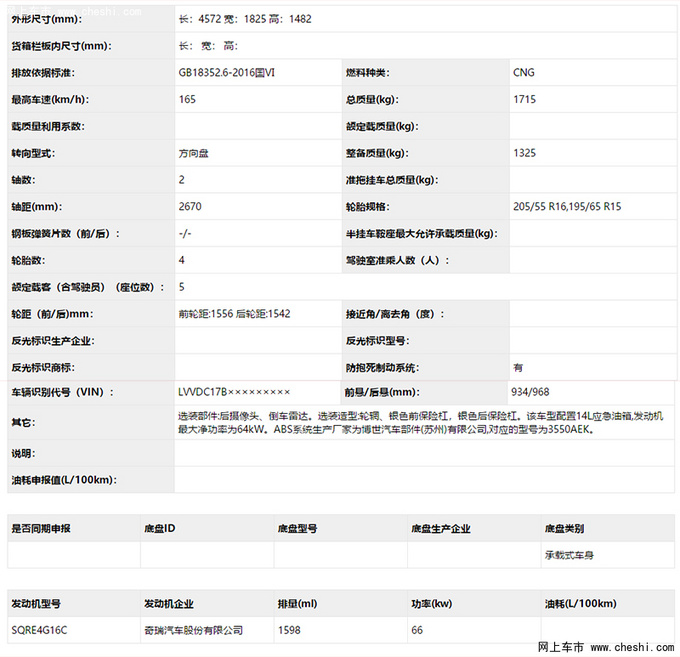
Task: Click the 半挂车鞍座最大允许承载质量(kg) label
Action: click(421, 234)
